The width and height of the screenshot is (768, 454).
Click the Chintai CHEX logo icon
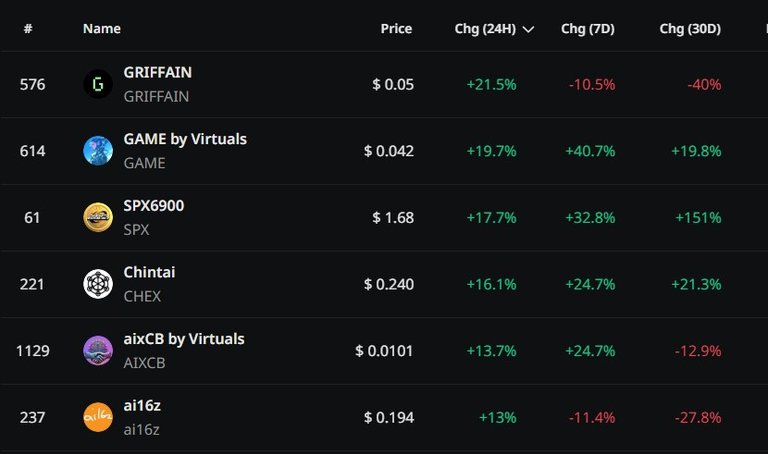tap(98, 284)
